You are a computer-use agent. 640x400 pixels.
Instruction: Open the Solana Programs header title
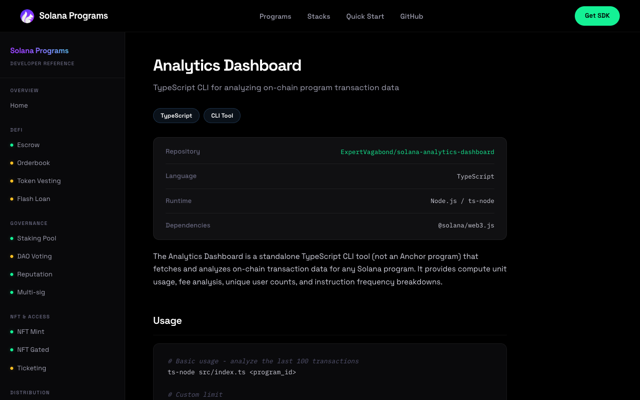[x=73, y=16]
